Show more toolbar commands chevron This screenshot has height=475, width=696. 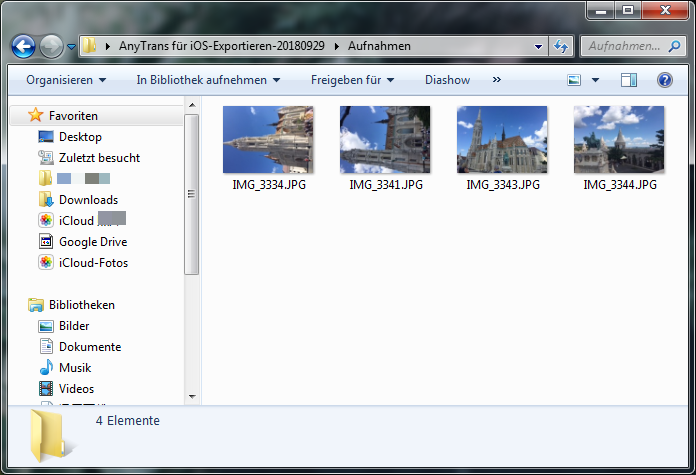tap(497, 80)
